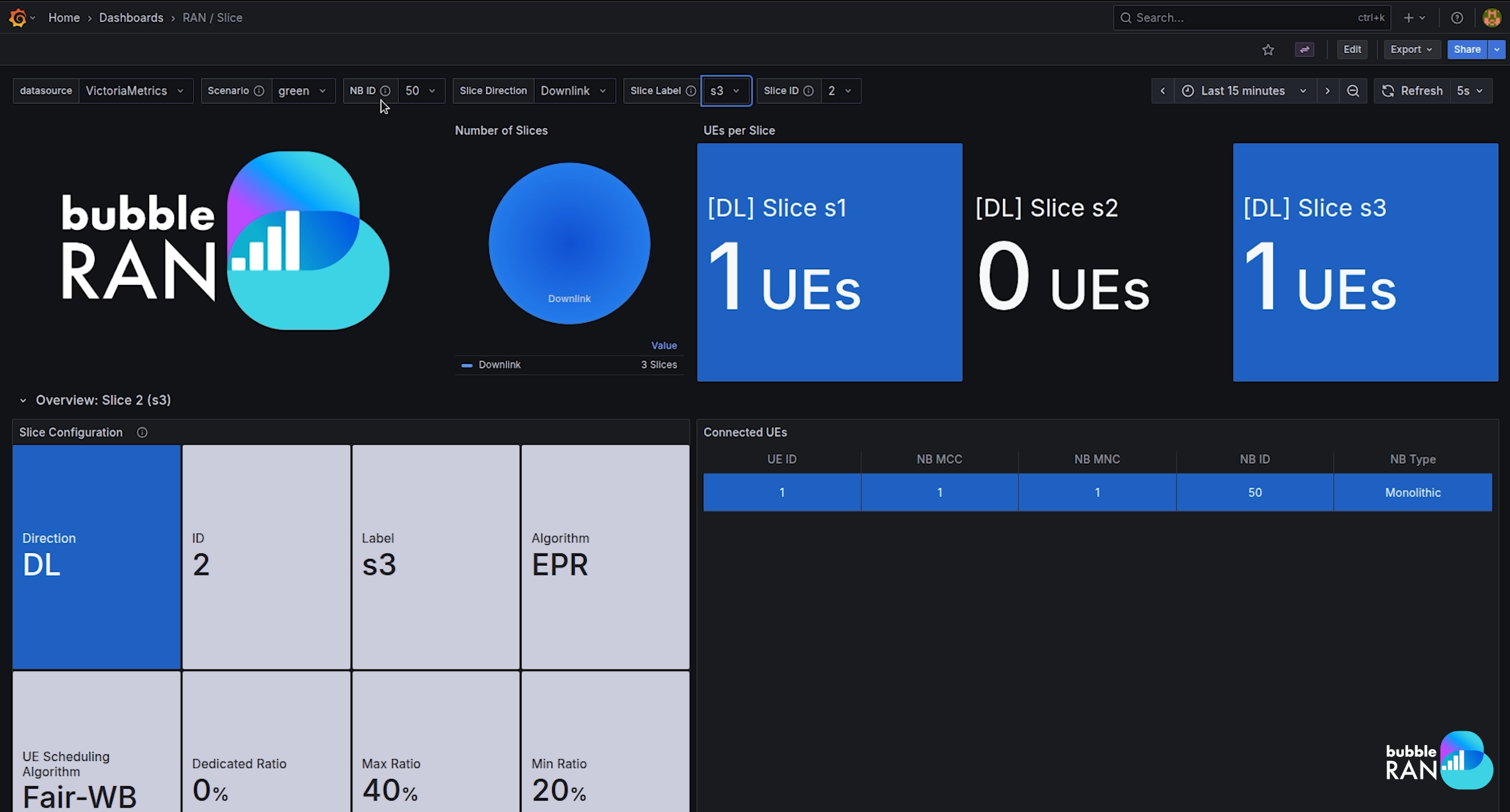This screenshot has height=812, width=1510.
Task: Shift time range backward with left arrow
Action: pos(1163,91)
